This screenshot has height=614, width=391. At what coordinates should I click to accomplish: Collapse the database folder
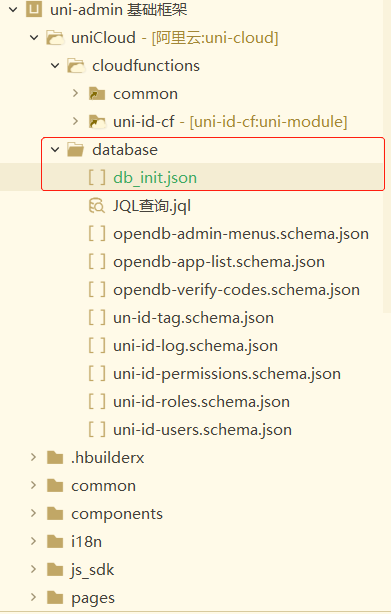[55, 150]
